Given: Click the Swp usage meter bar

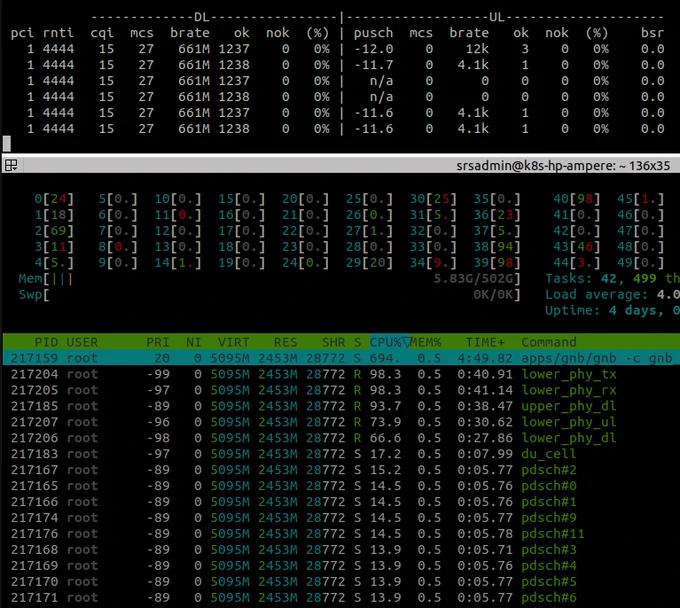Looking at the screenshot, I should click(x=269, y=294).
